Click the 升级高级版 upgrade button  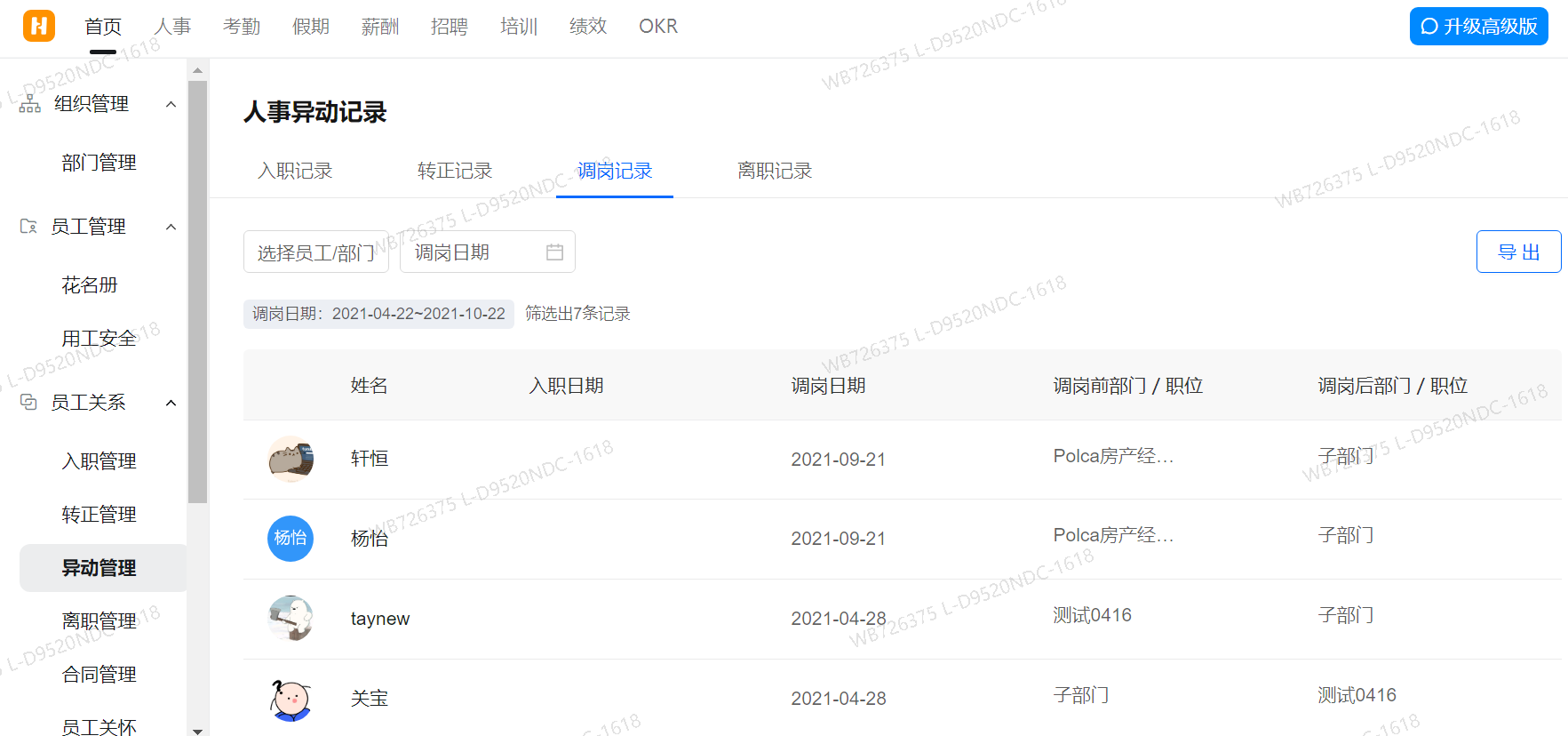pyautogui.click(x=1479, y=26)
